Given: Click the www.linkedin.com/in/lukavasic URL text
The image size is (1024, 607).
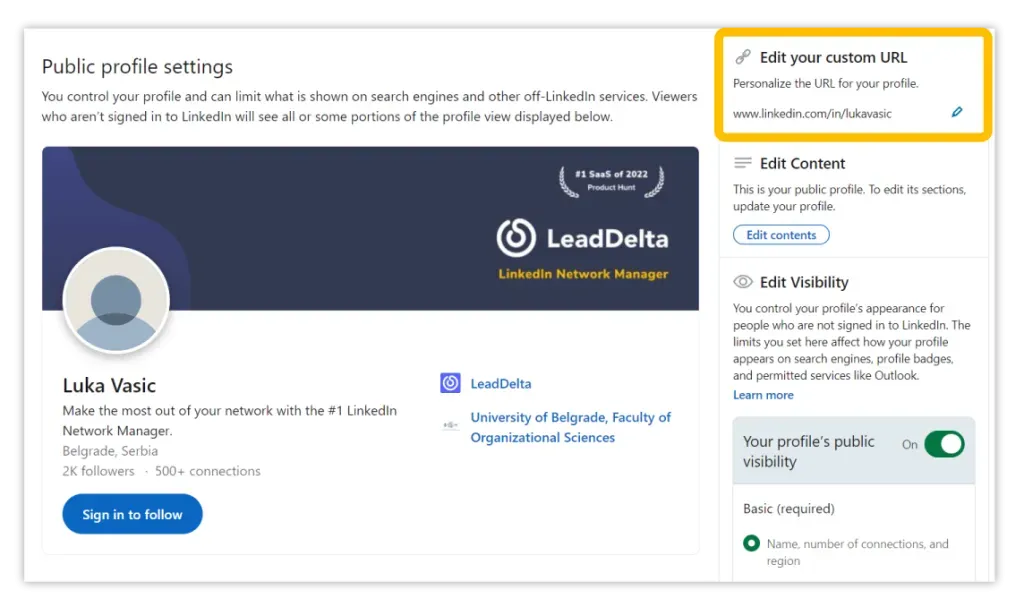Looking at the screenshot, I should 812,114.
